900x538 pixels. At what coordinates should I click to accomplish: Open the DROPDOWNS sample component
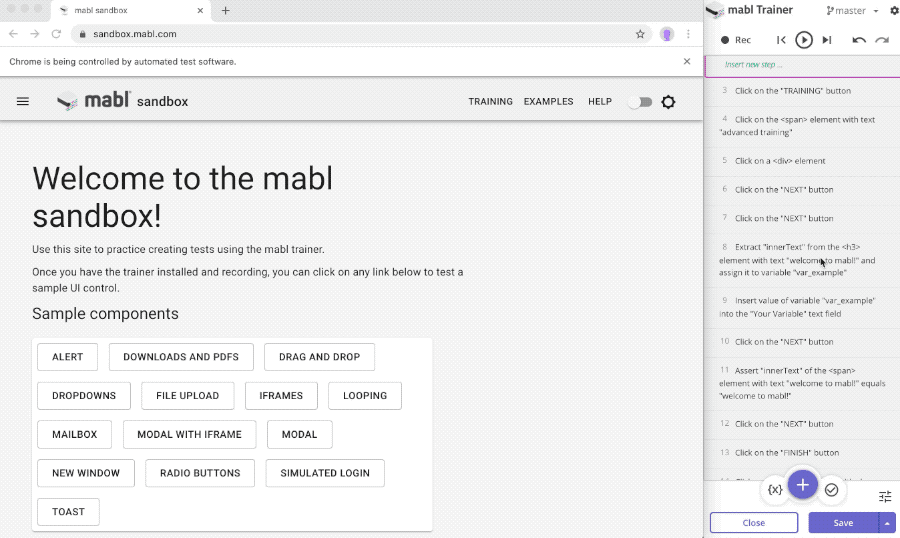84,396
